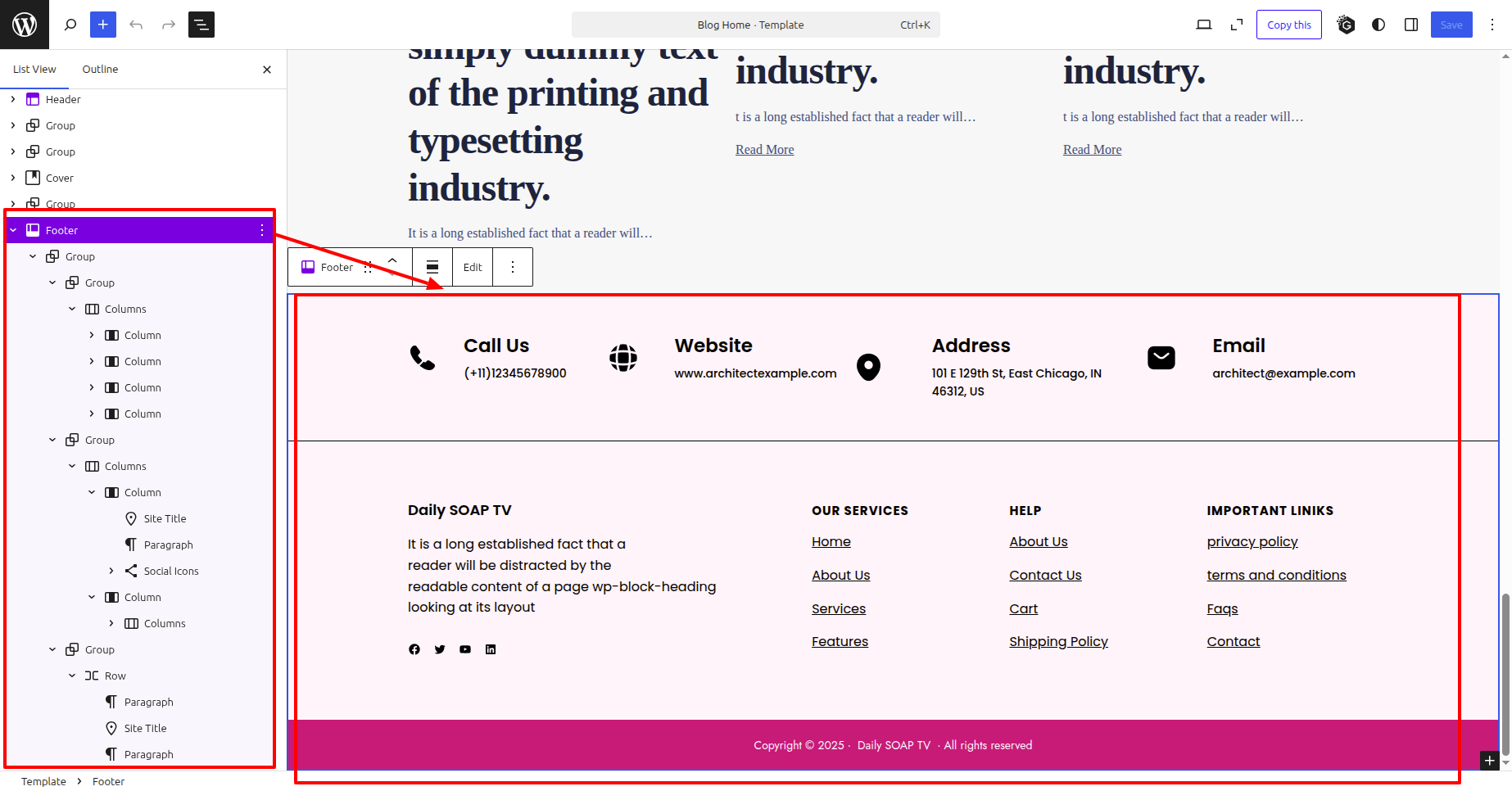Viewport: 1512px width, 791px height.
Task: Open the top-right Options kebab menu
Action: (1492, 25)
